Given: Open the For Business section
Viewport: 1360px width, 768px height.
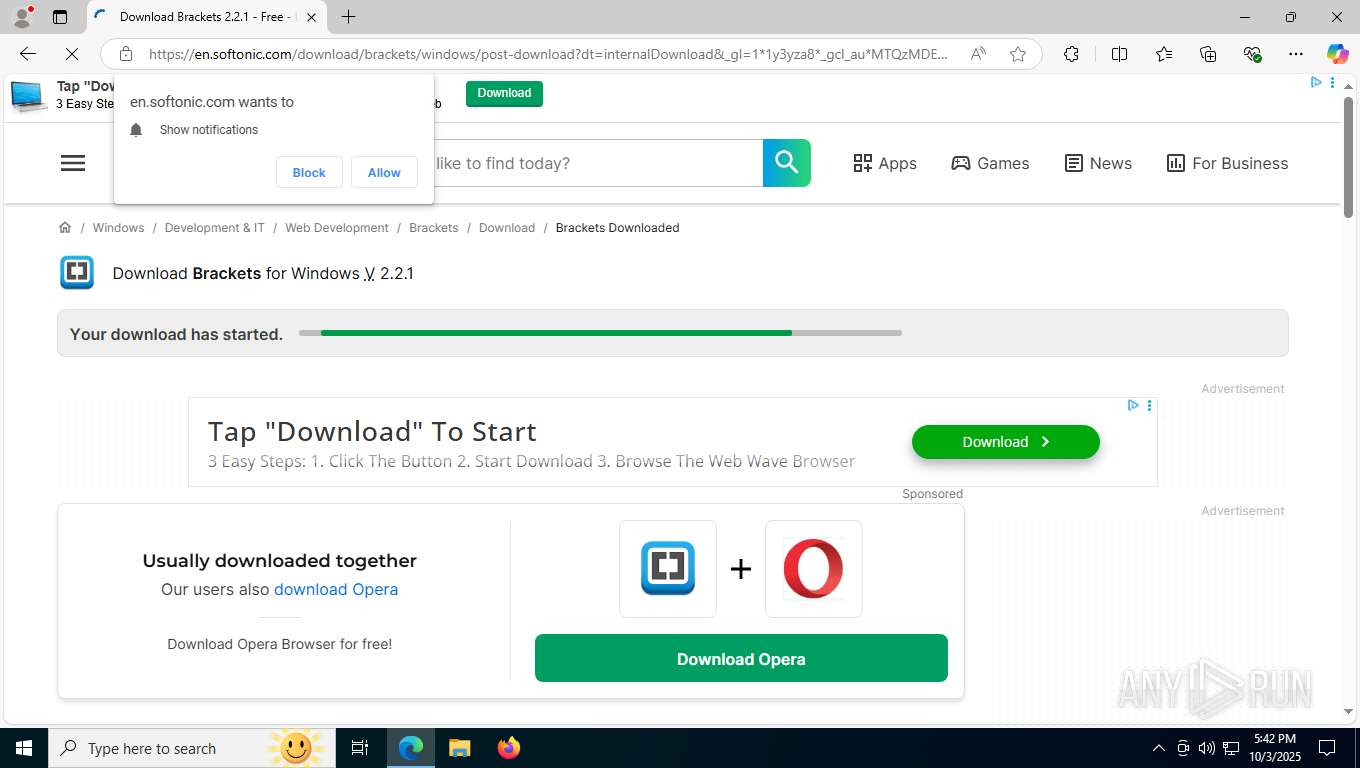Looking at the screenshot, I should [1227, 163].
